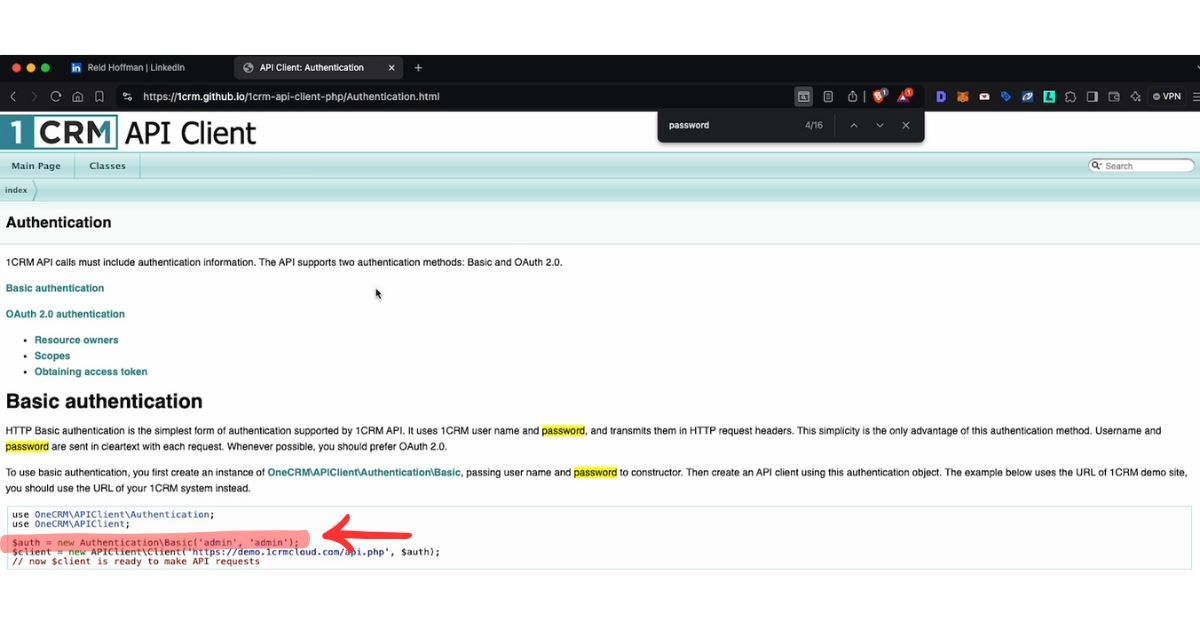Screen dimensions: 1200x630
Task: Click the share icon in address bar
Action: click(x=852, y=97)
